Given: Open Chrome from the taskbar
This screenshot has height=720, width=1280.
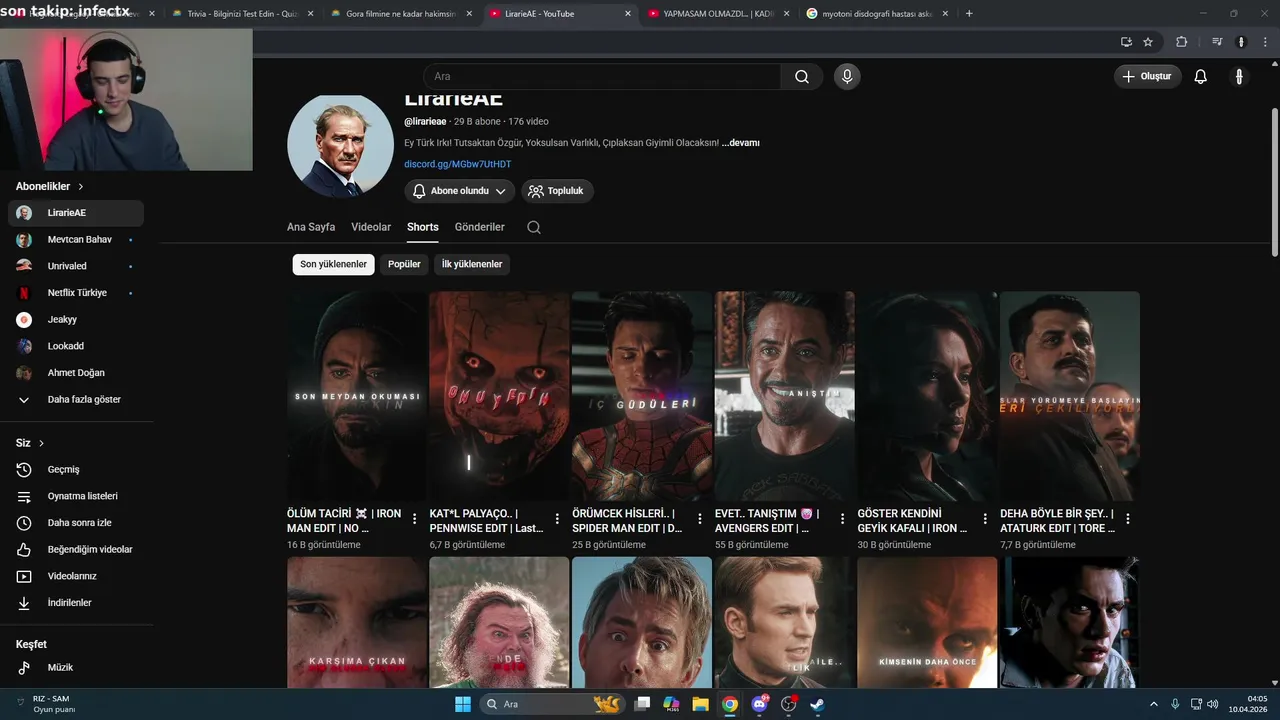Looking at the screenshot, I should click(x=730, y=704).
